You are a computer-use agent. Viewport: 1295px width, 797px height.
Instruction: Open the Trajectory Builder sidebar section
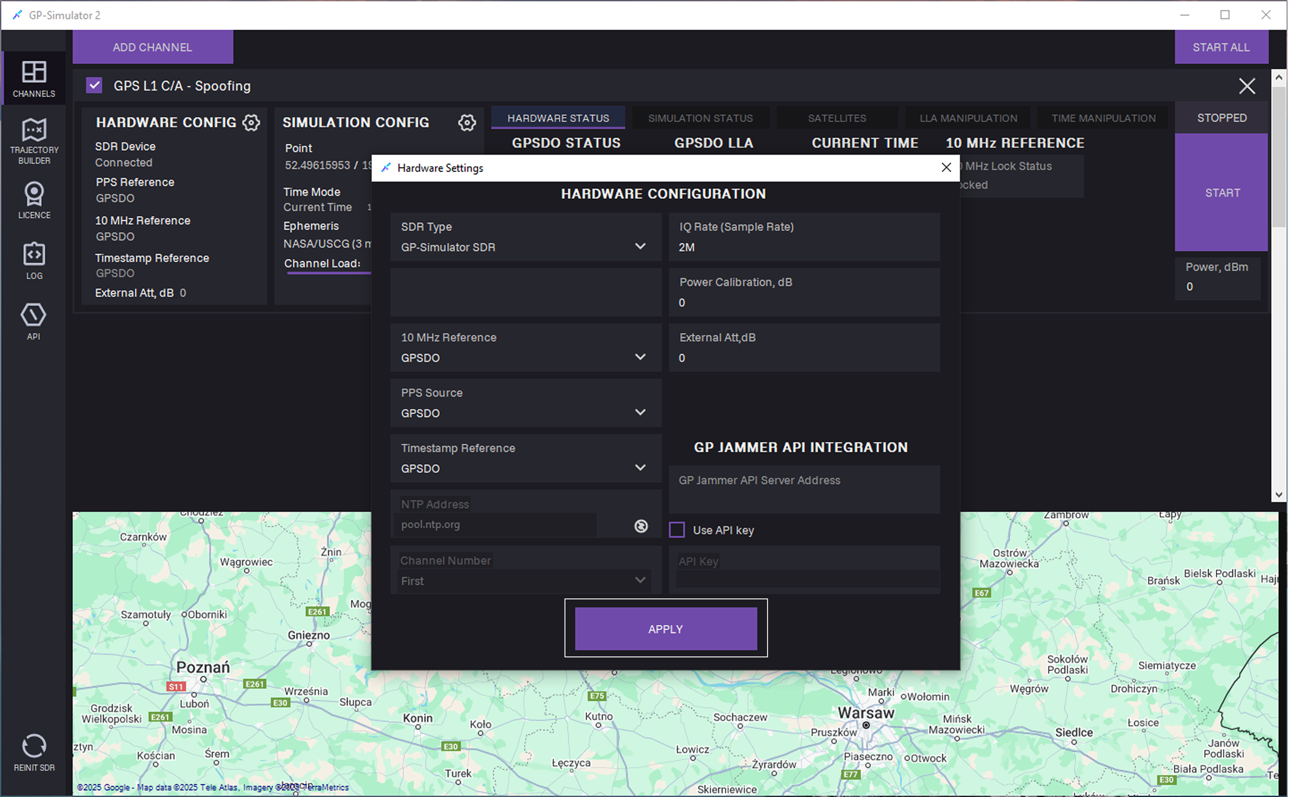[34, 141]
